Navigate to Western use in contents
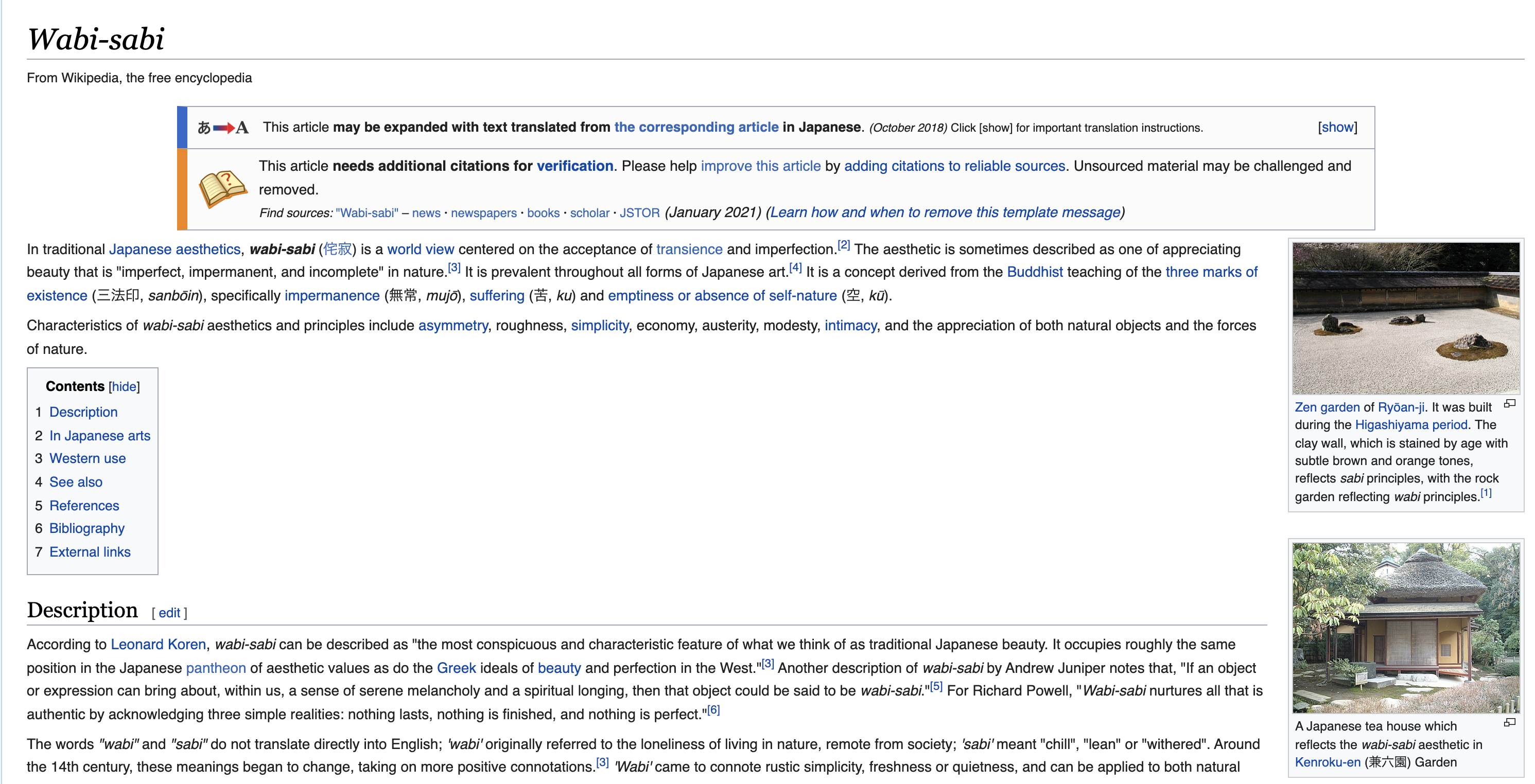Screen dimensions: 1535x784 point(87,458)
